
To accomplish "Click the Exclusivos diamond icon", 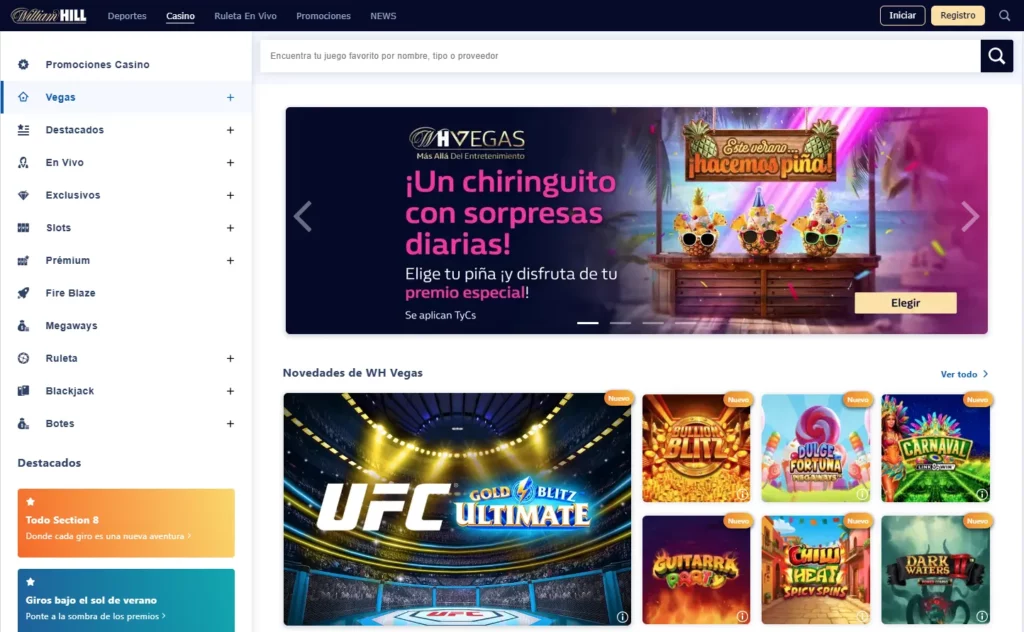I will click(24, 195).
